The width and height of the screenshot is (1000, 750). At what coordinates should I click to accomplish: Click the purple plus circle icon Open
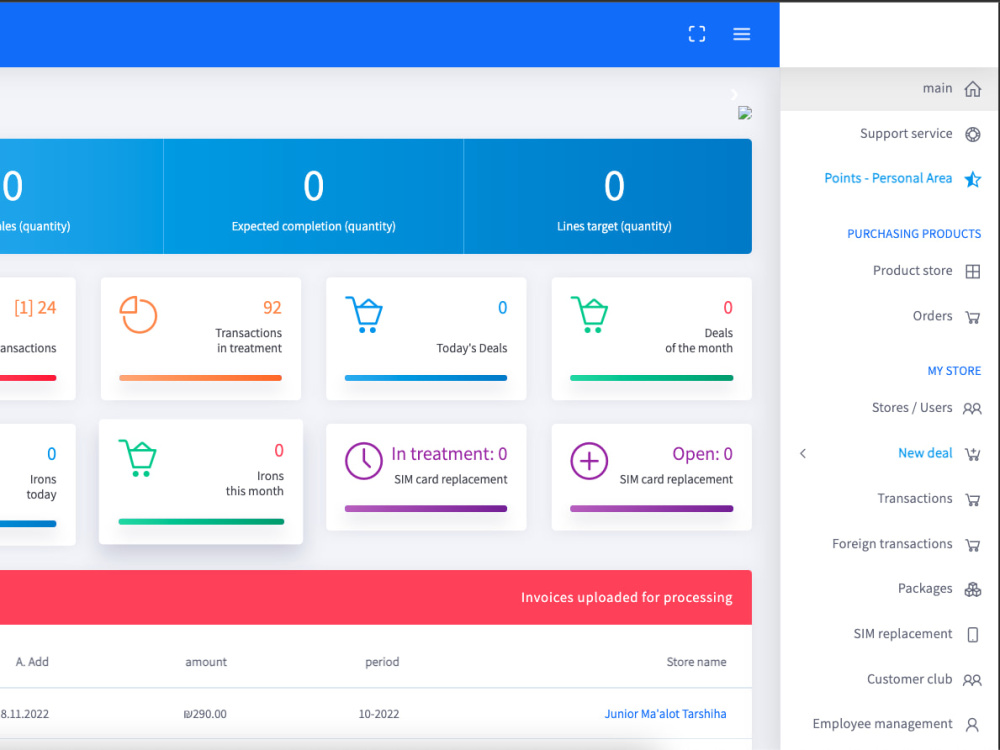(589, 460)
